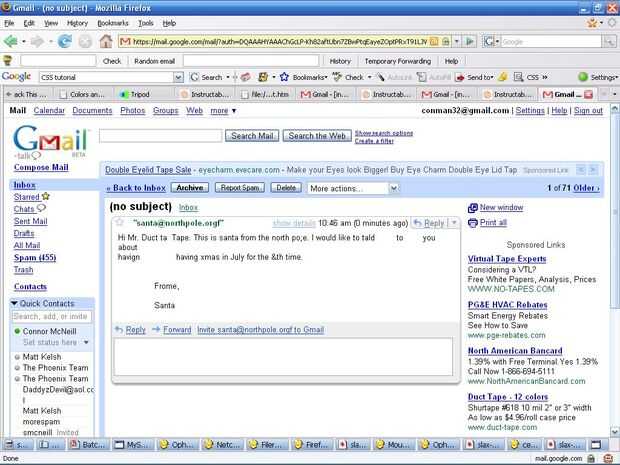Click the Report Spam button
This screenshot has width=620, height=465.
(x=240, y=188)
